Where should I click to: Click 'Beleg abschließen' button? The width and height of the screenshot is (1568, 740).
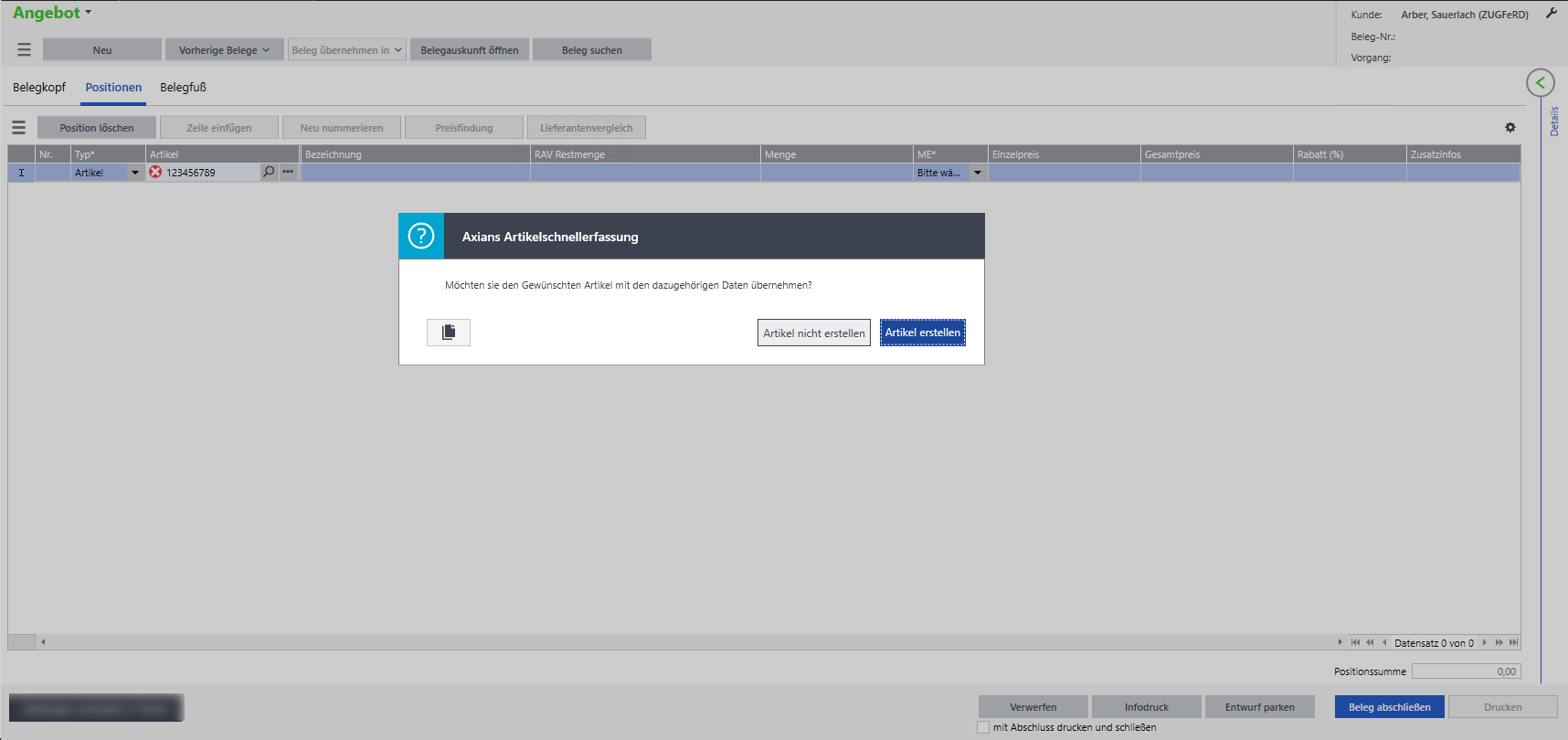tap(1390, 707)
